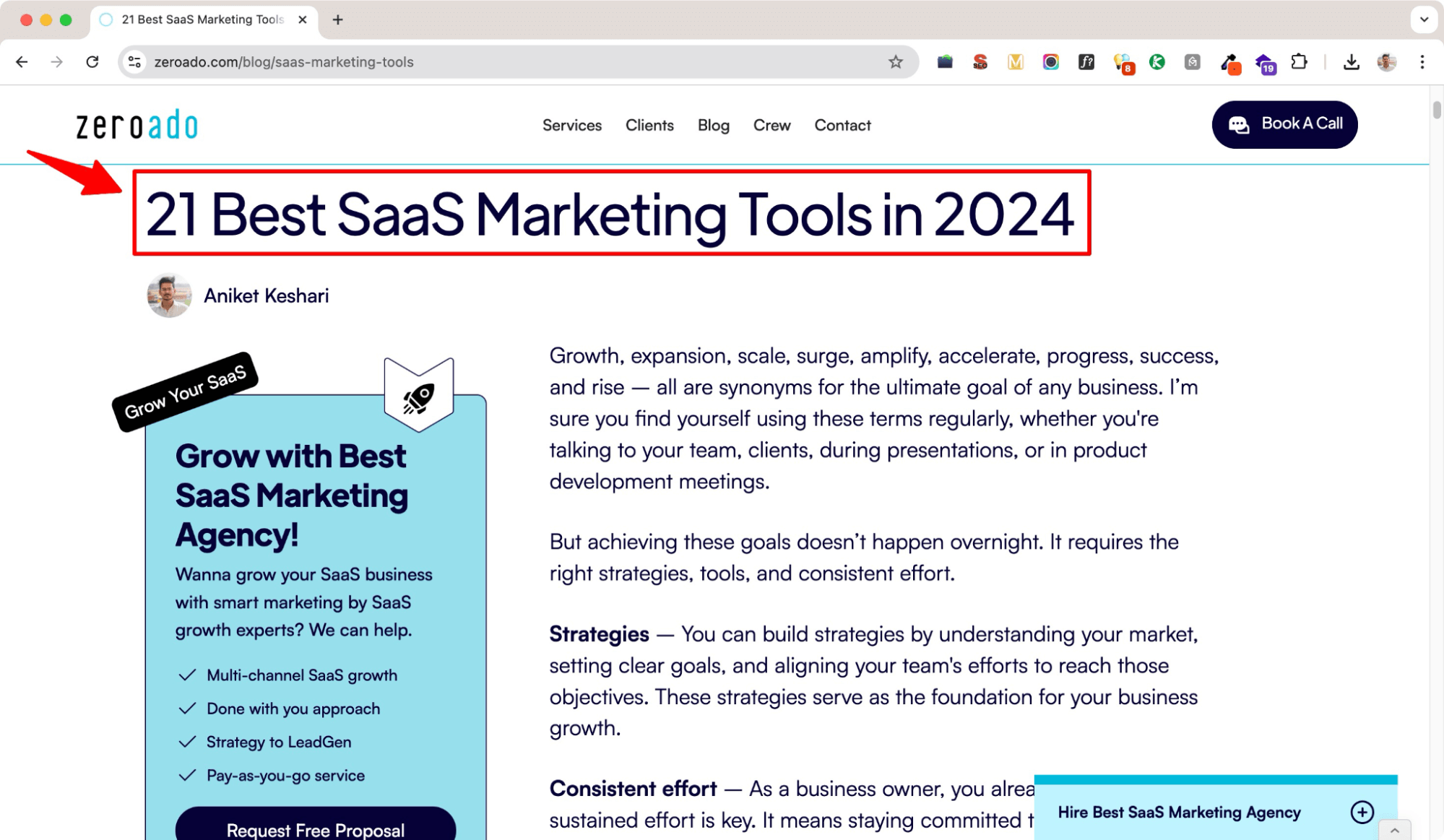Open the Crew nav item

tap(771, 125)
